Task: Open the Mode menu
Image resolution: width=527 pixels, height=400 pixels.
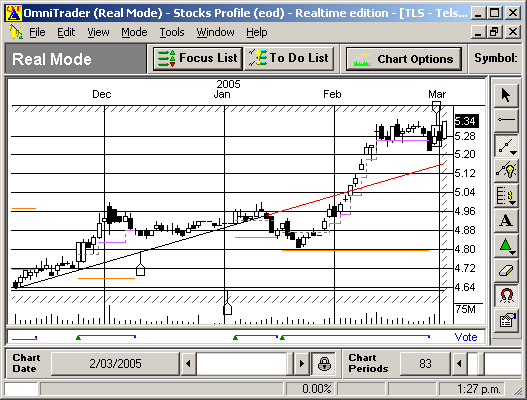Action: click(x=134, y=32)
